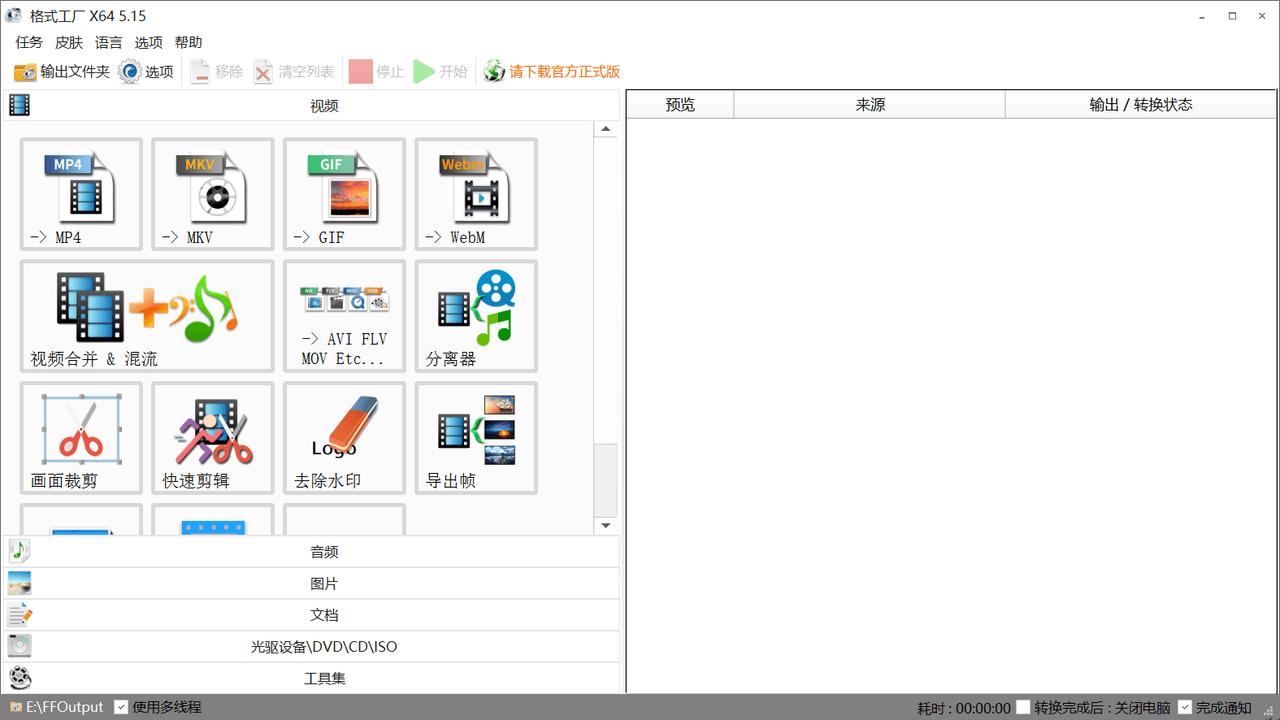Open the GIF conversion tool
This screenshot has width=1280, height=720.
[x=344, y=194]
